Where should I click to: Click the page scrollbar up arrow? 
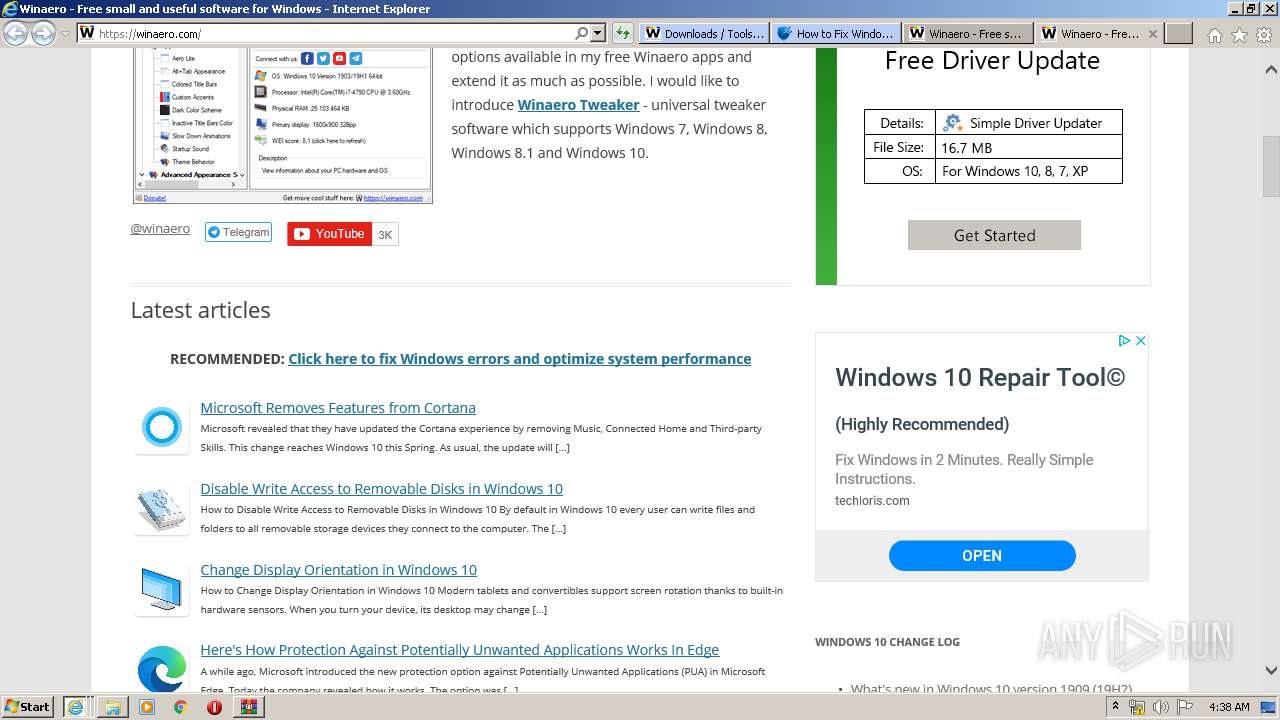(x=1271, y=71)
